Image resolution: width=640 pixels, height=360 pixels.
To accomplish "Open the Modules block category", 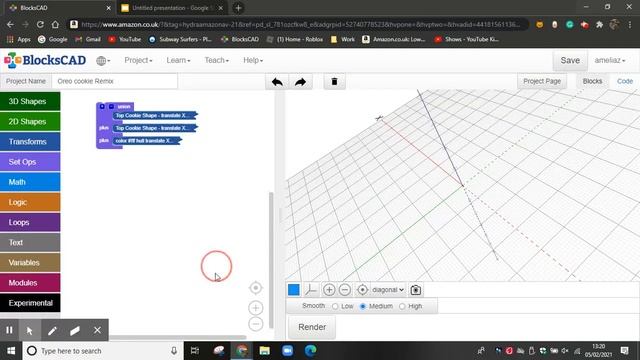I will pos(30,283).
